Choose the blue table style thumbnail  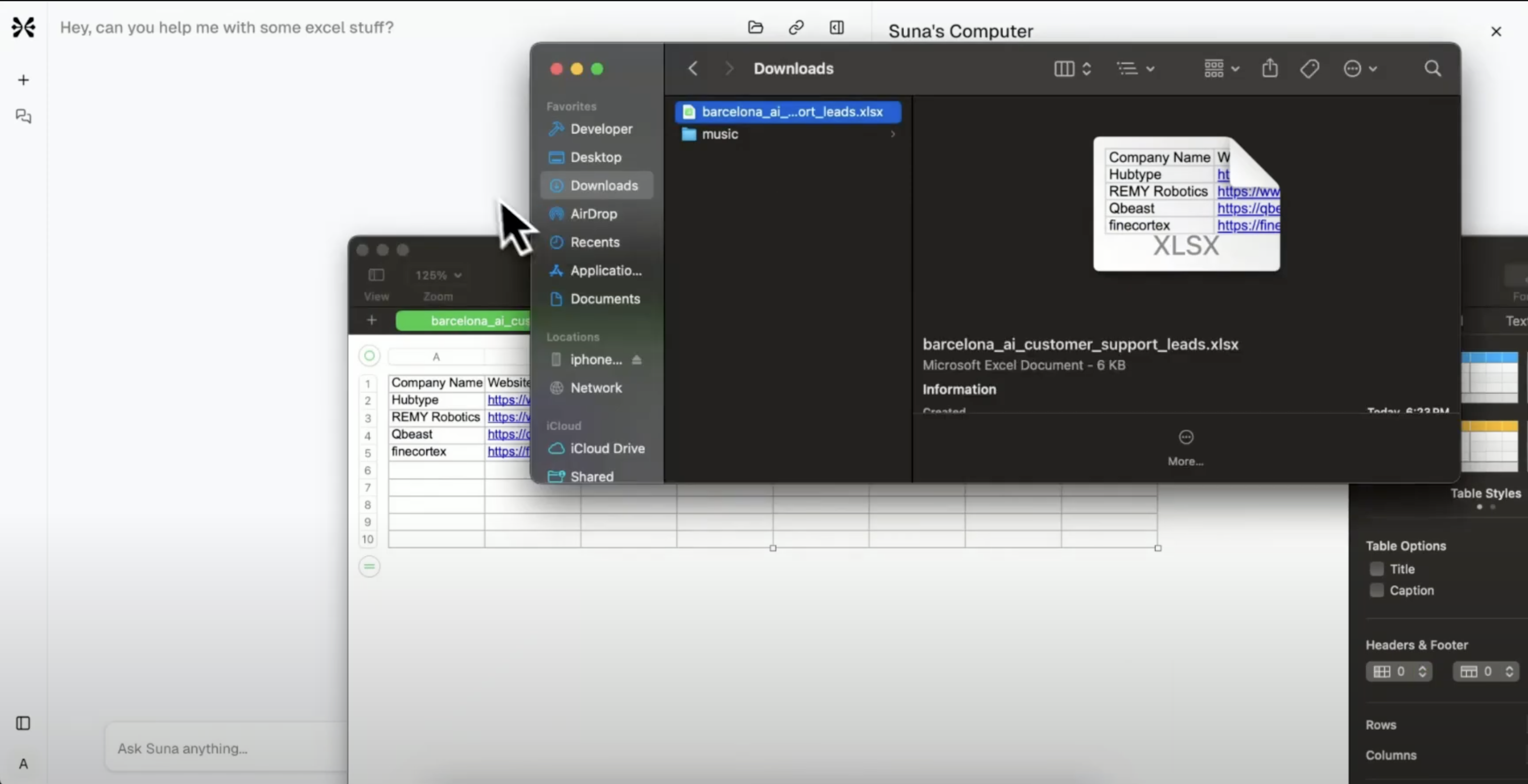click(x=1490, y=377)
